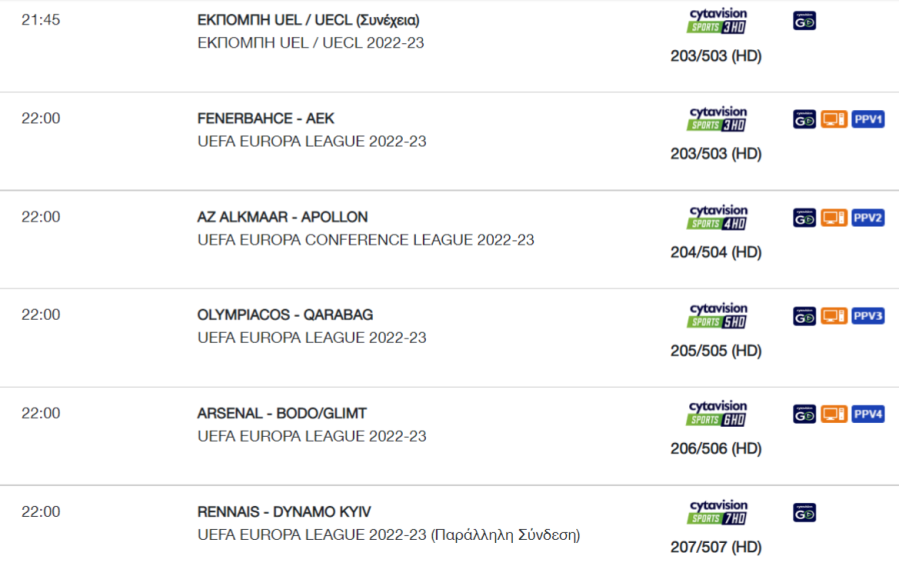Click the Cytavision Sports 7HD channel logo
899x573 pixels.
pos(717,512)
